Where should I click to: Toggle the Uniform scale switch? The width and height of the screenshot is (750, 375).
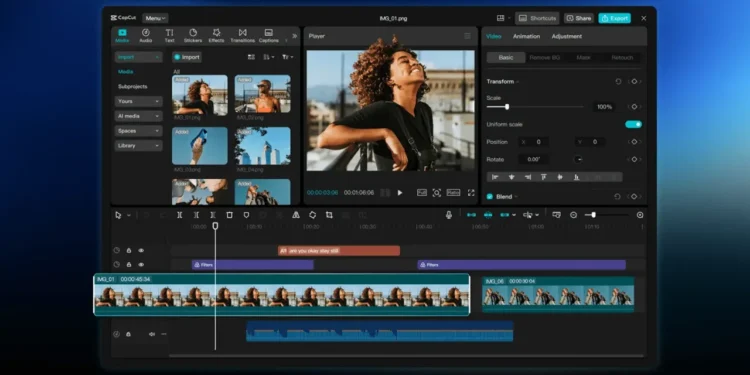click(x=633, y=124)
